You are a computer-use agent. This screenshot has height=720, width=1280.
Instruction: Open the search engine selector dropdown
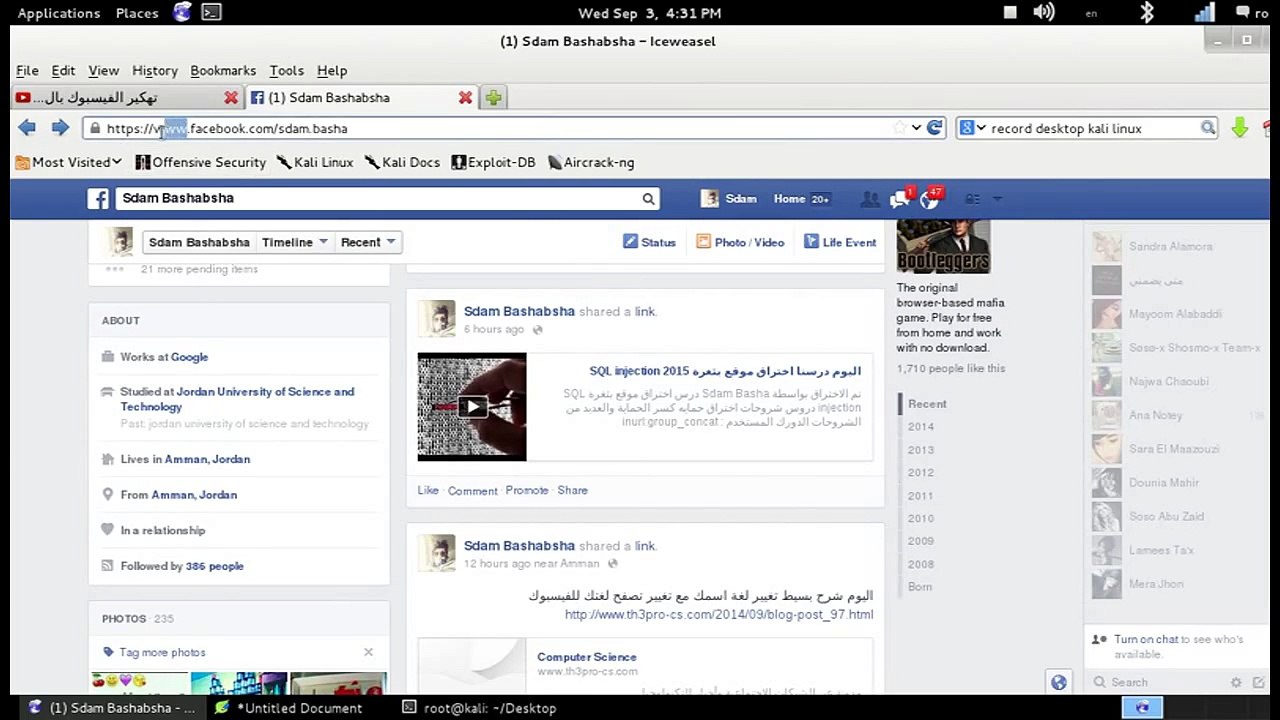click(972, 128)
